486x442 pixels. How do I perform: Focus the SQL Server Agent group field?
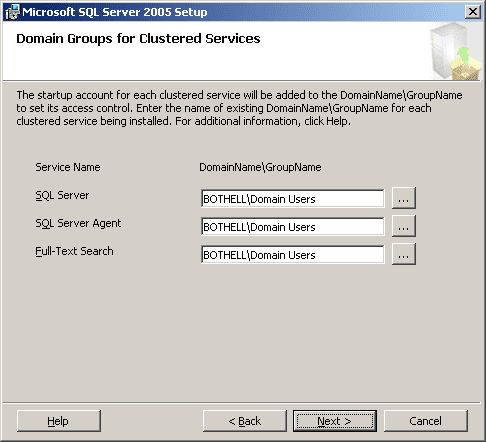pos(293,227)
